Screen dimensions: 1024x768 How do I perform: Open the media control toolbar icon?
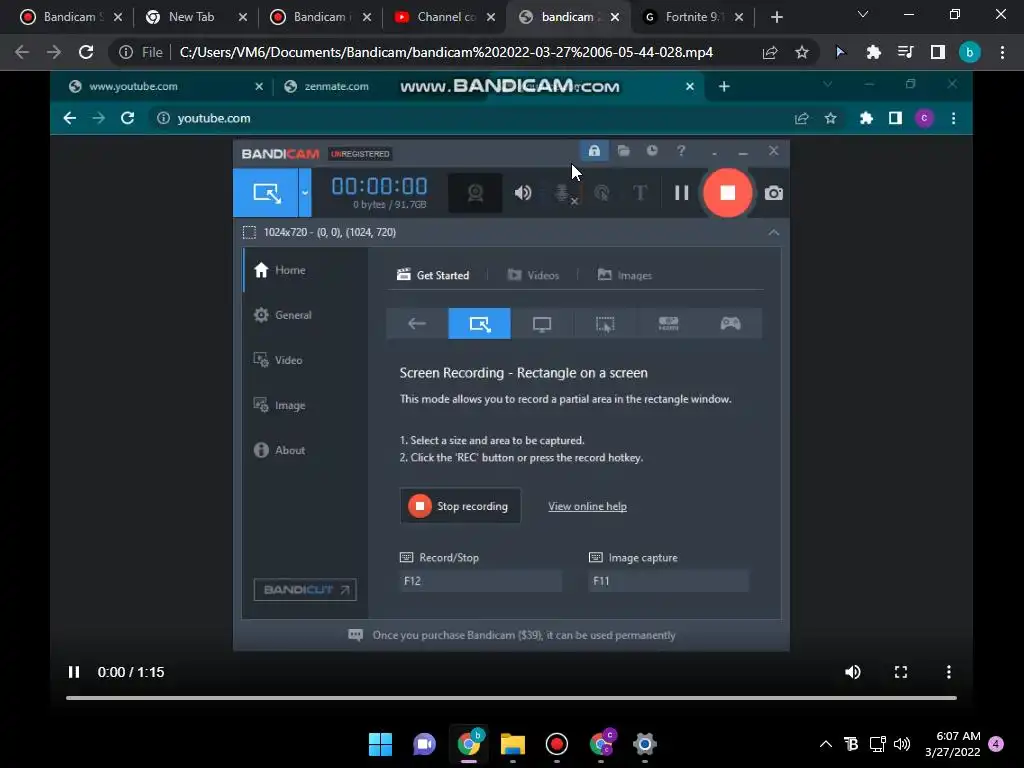pos(905,52)
